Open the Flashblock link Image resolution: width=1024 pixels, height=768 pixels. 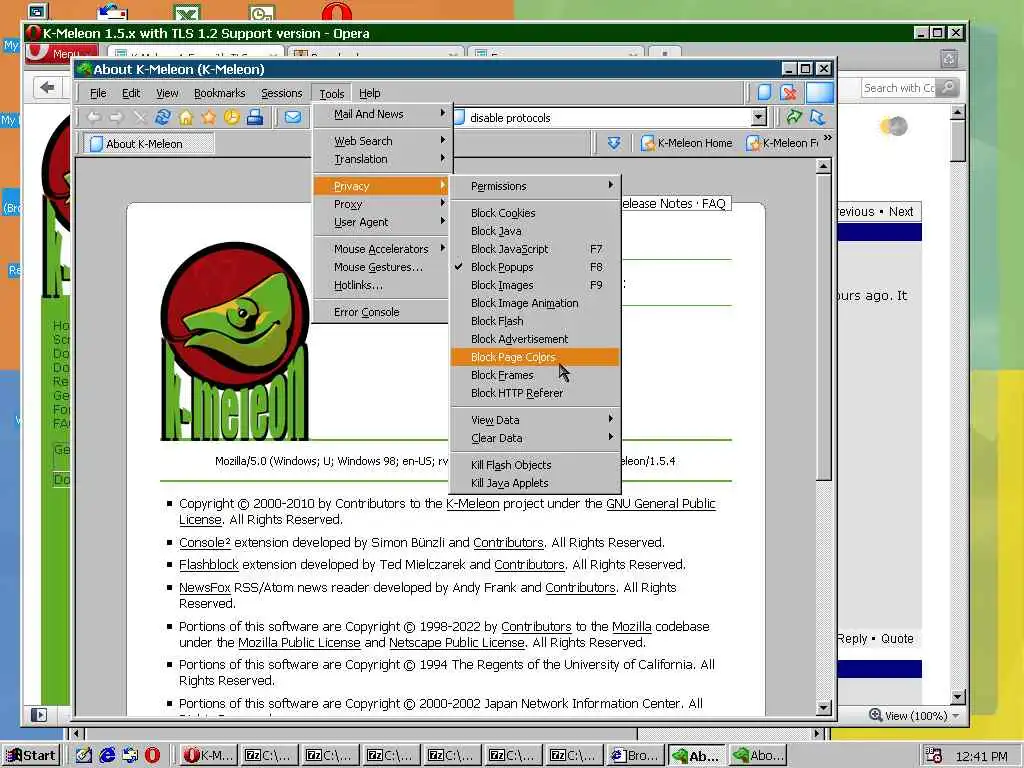coord(209,564)
